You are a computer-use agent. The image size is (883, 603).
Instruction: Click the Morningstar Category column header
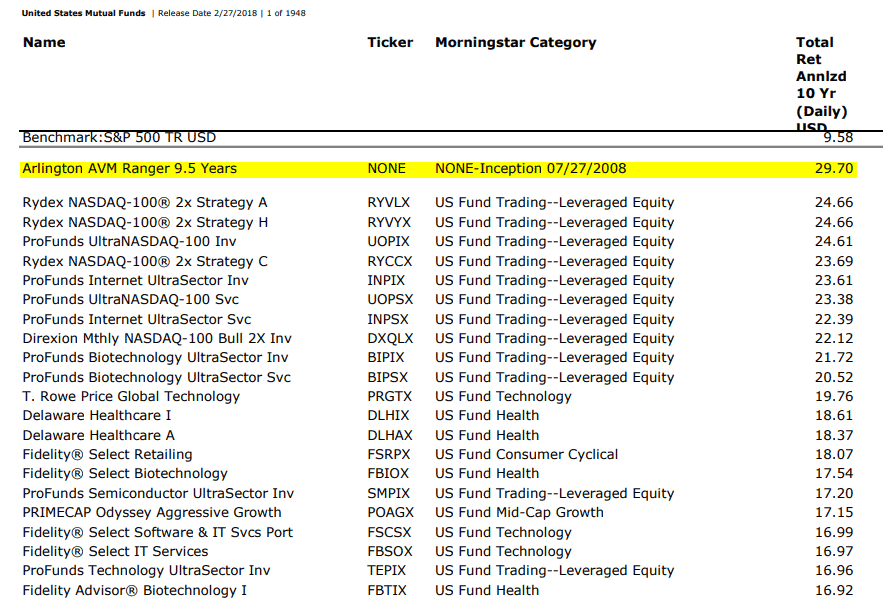click(515, 42)
